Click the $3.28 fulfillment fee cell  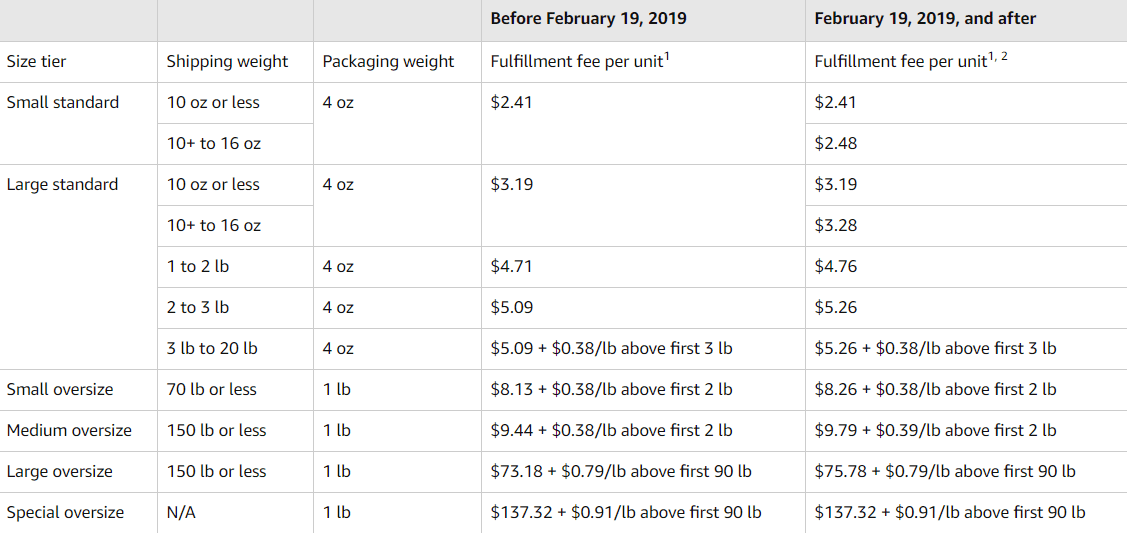point(835,225)
